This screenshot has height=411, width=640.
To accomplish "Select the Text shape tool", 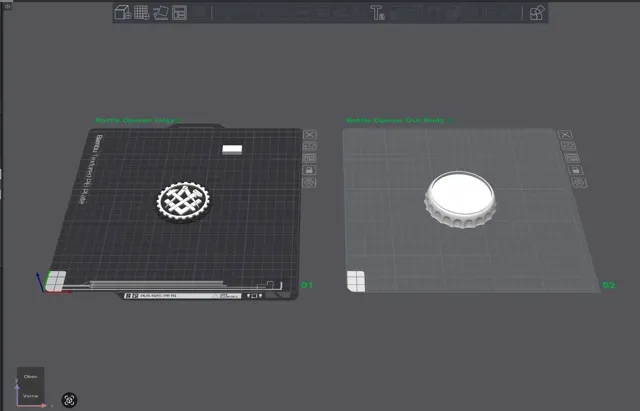I will point(377,13).
